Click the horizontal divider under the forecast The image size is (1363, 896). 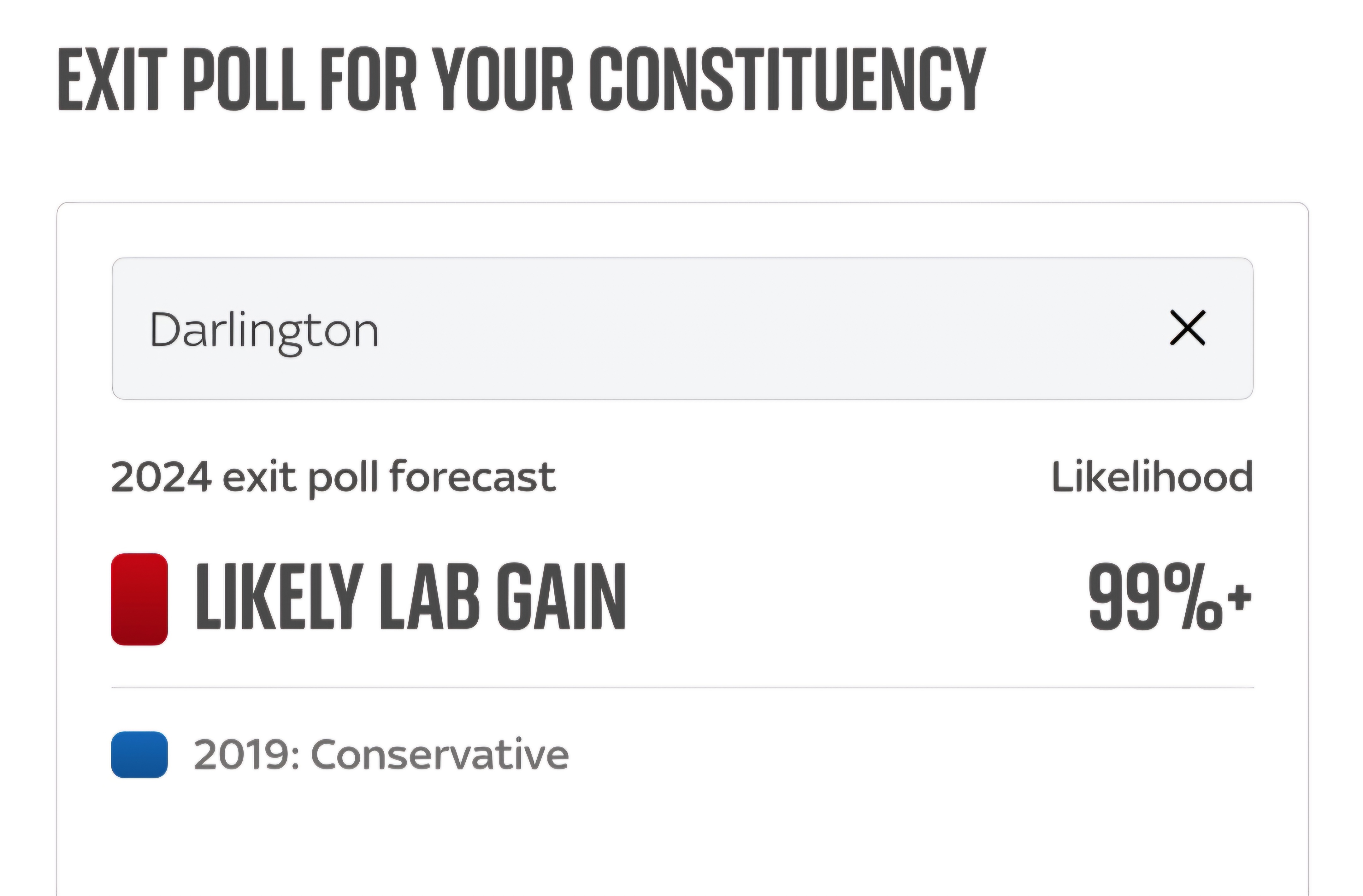[683, 687]
